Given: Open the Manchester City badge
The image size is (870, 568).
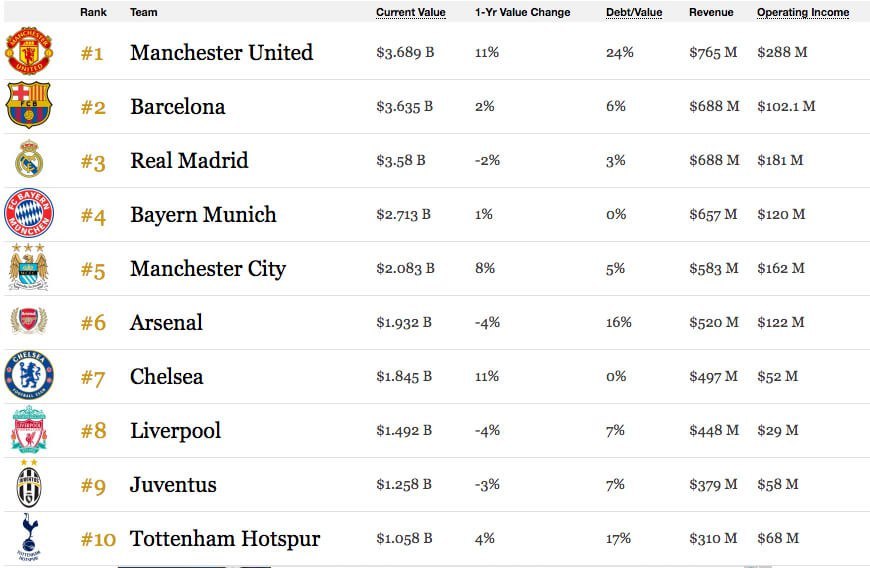Looking at the screenshot, I should (x=29, y=266).
